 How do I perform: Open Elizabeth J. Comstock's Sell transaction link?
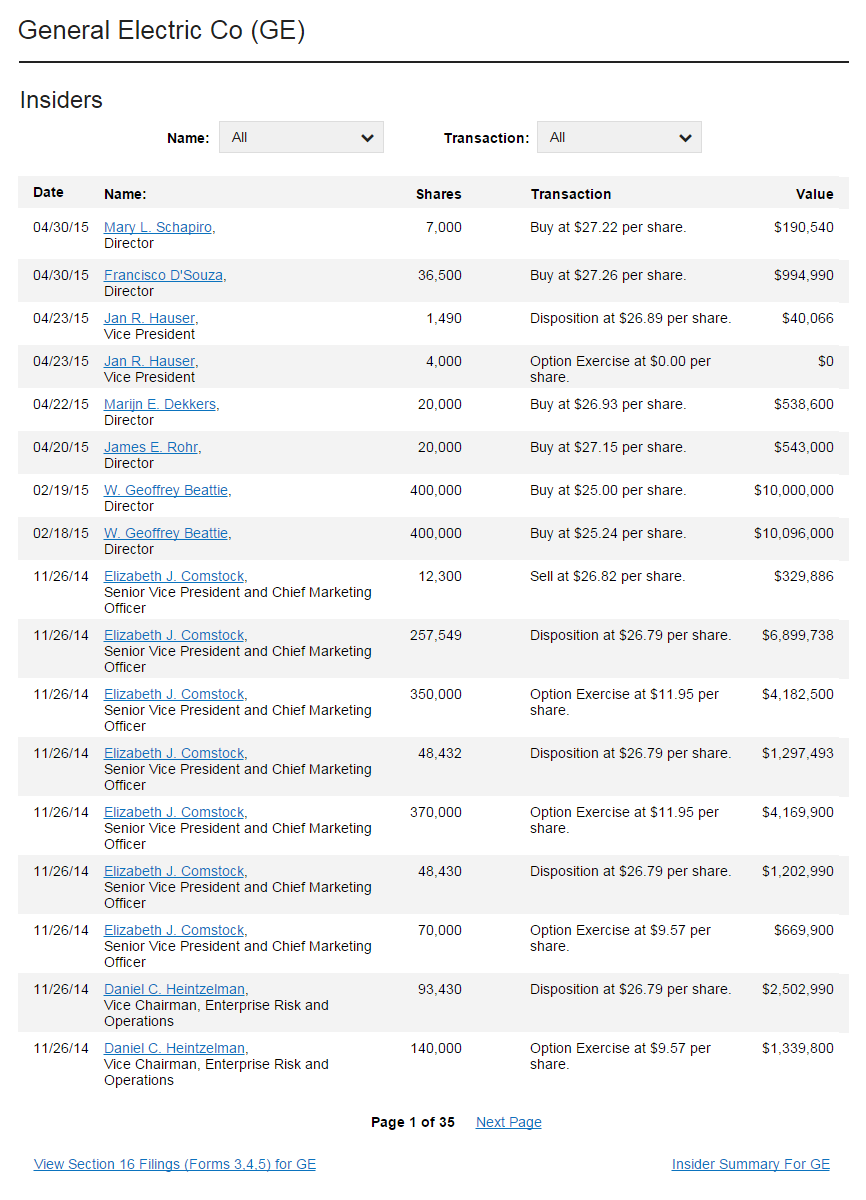click(175, 577)
